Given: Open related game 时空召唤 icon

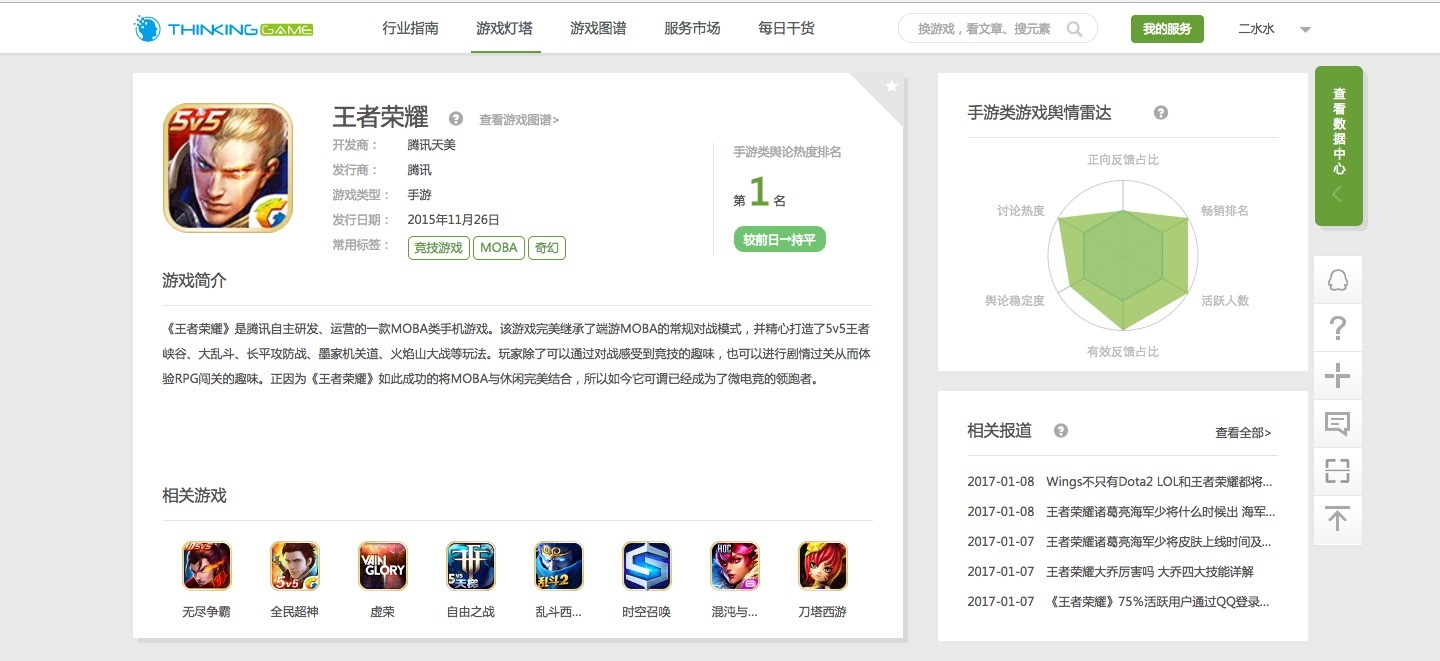Looking at the screenshot, I should [x=647, y=566].
